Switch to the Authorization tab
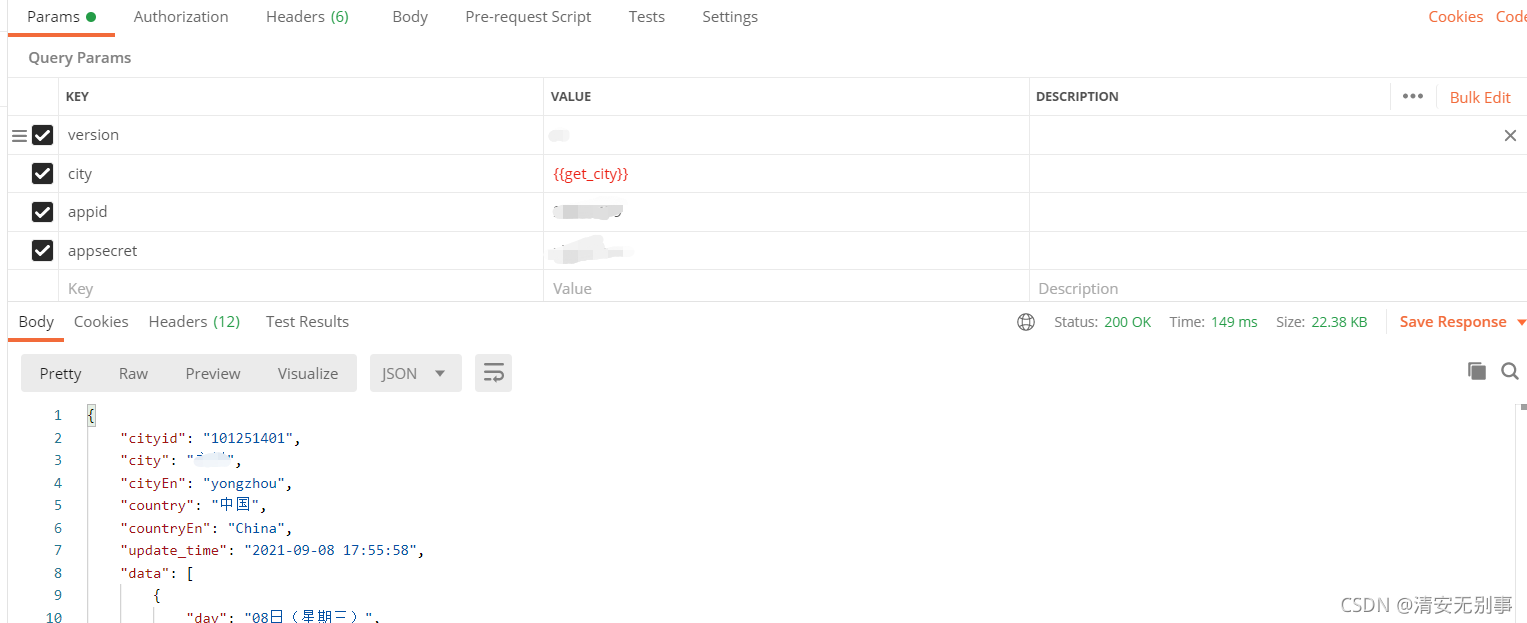 point(181,17)
